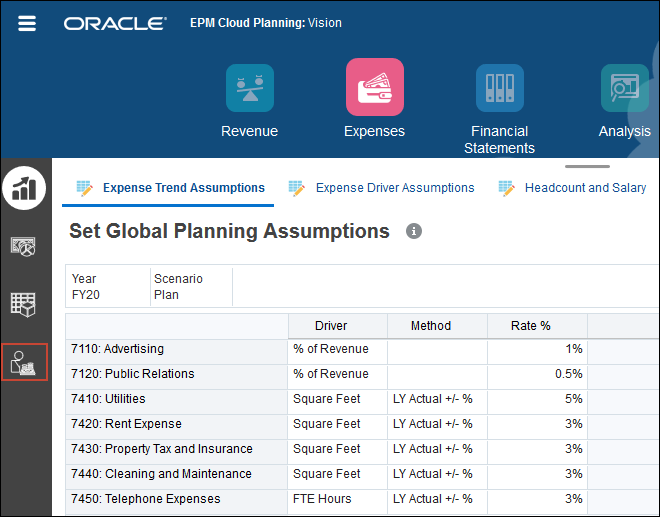This screenshot has height=517, width=660.
Task: Open the Expenses cluster icon
Action: (x=374, y=88)
